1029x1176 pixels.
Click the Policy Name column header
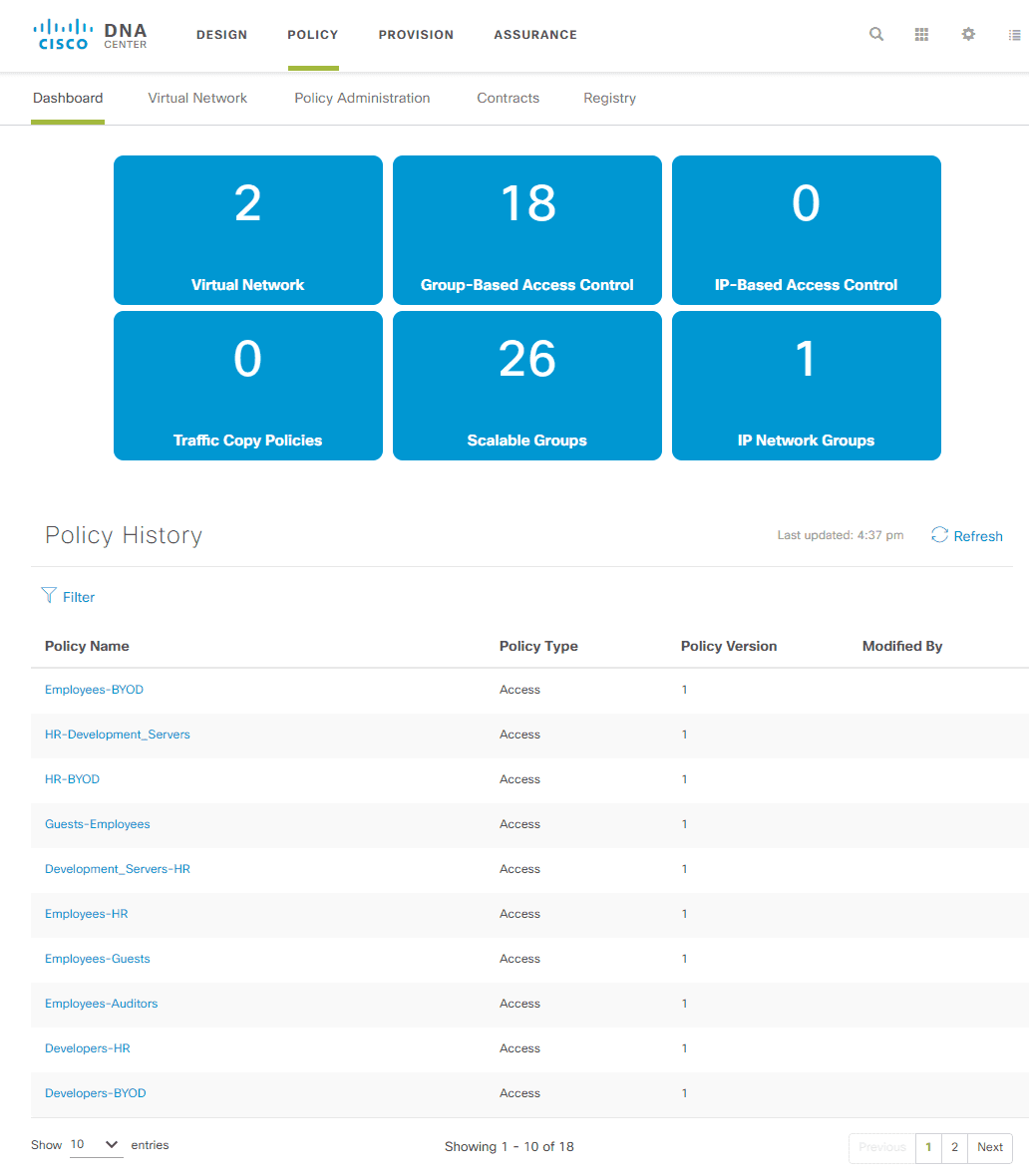[87, 646]
